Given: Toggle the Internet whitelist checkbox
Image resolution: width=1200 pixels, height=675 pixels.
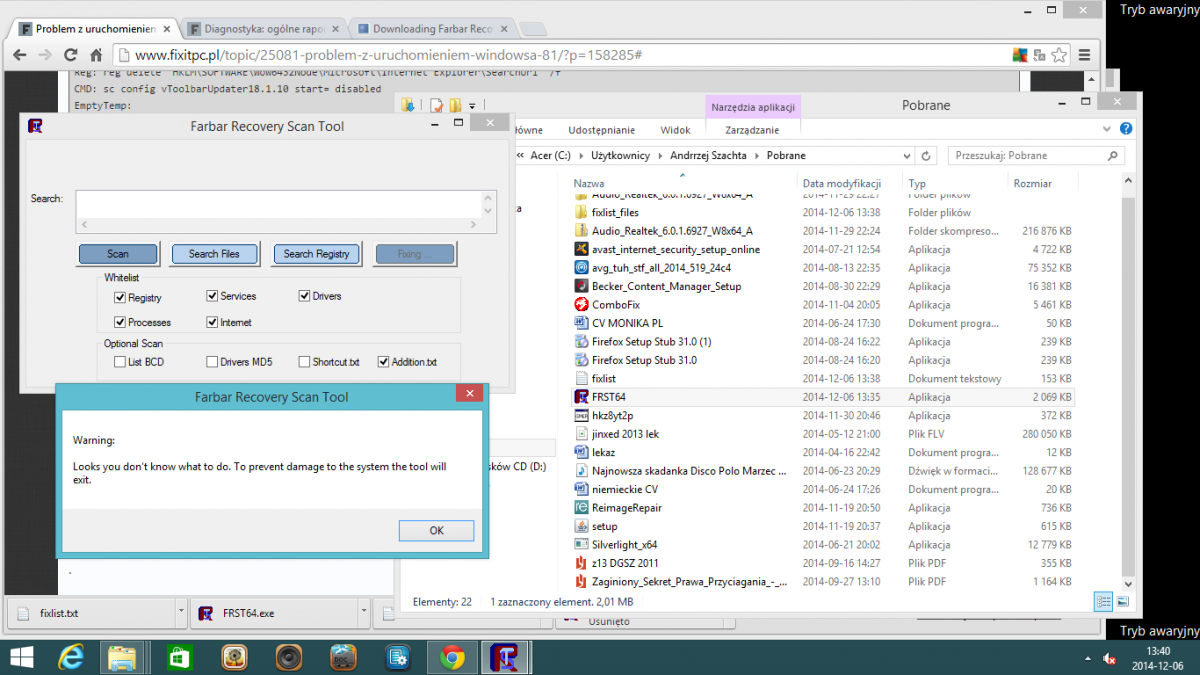Looking at the screenshot, I should (x=212, y=322).
